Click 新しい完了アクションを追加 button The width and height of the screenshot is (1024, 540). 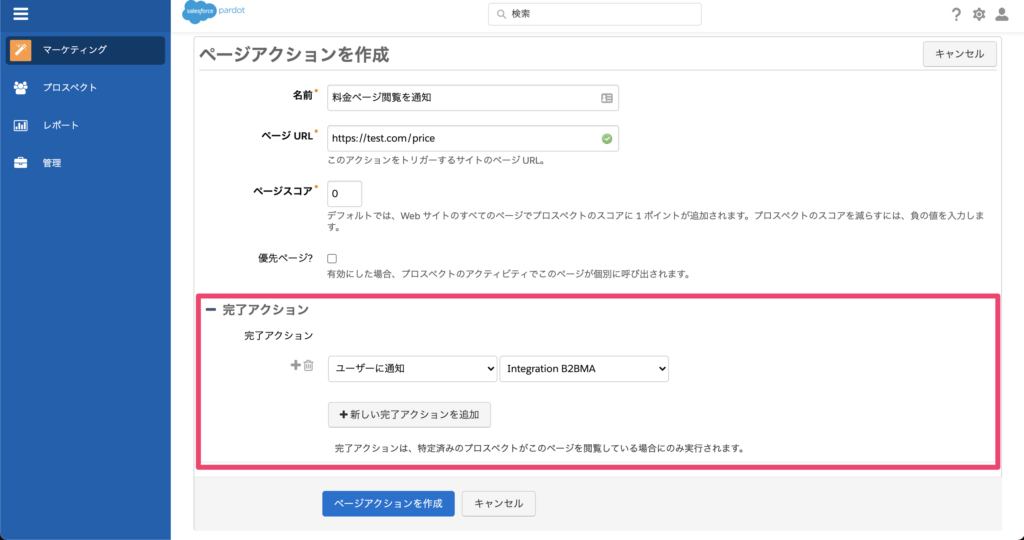[x=409, y=415]
